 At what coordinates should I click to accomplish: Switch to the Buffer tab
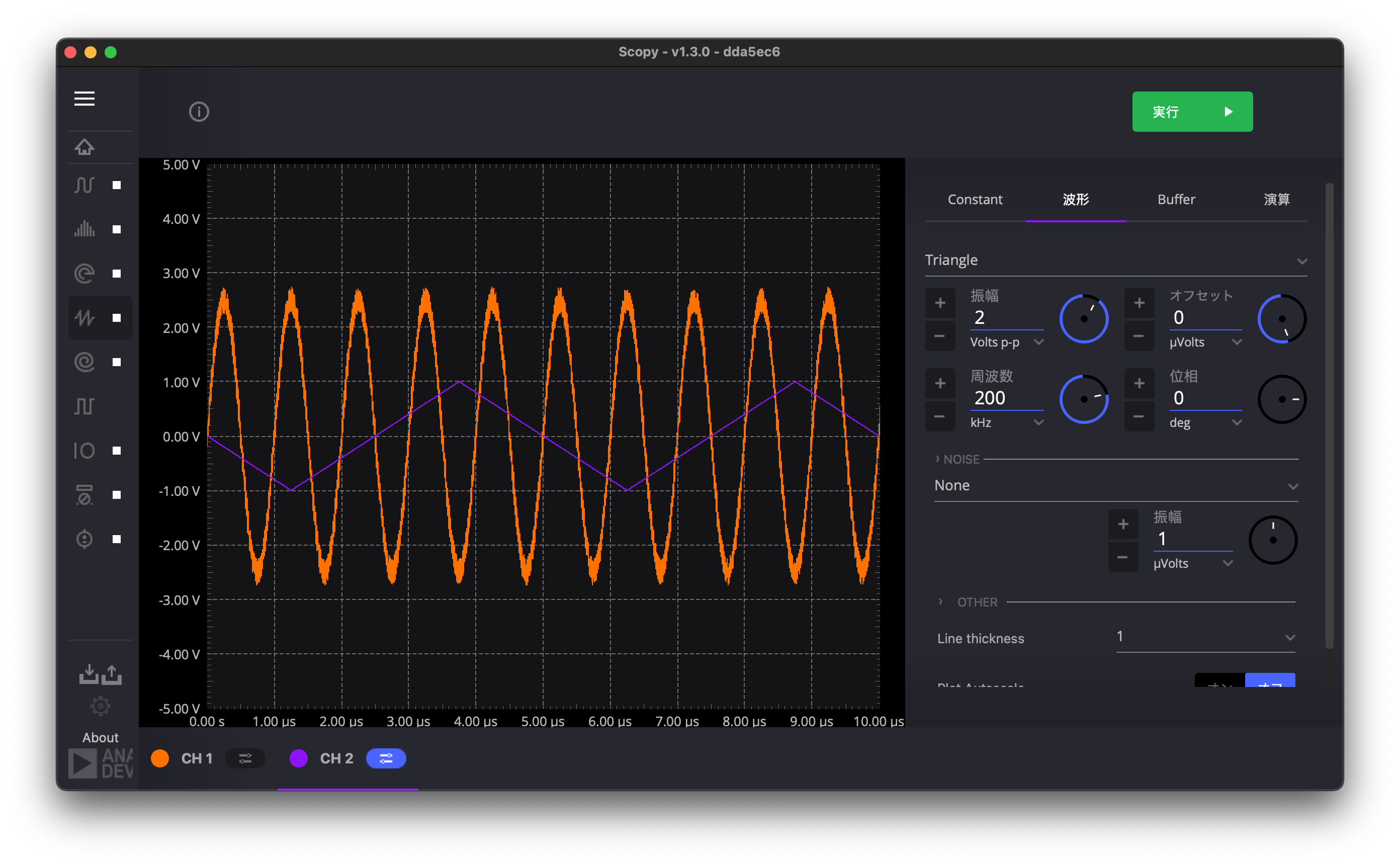click(1176, 199)
